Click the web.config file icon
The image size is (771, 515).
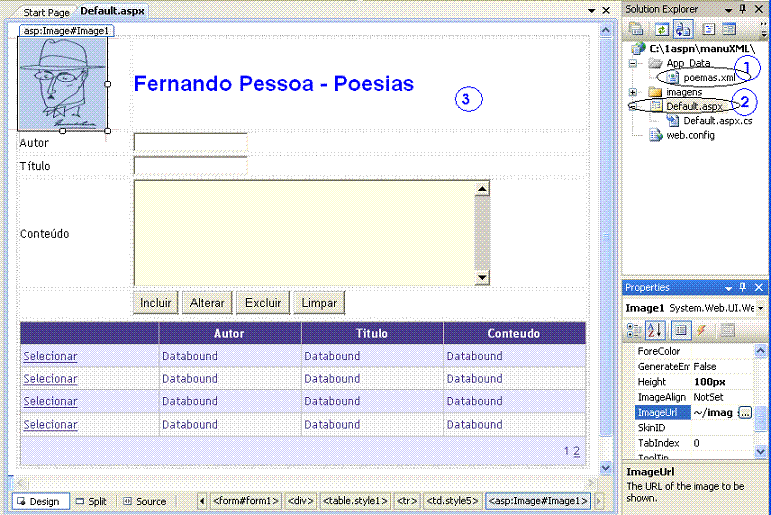(x=655, y=135)
